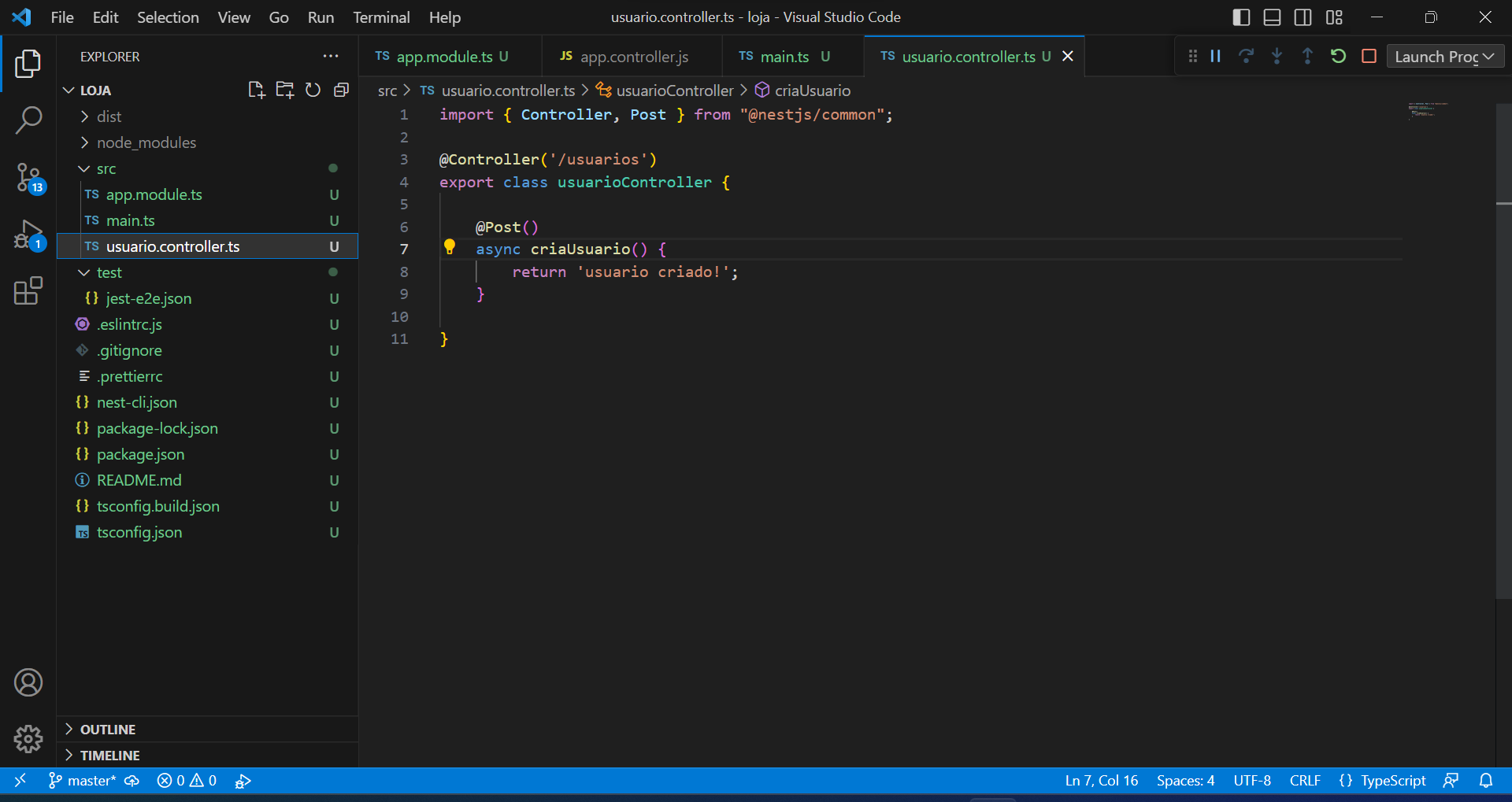Click the editor vertical scrollbar
The width and height of the screenshot is (1512, 802).
pyautogui.click(x=1503, y=350)
